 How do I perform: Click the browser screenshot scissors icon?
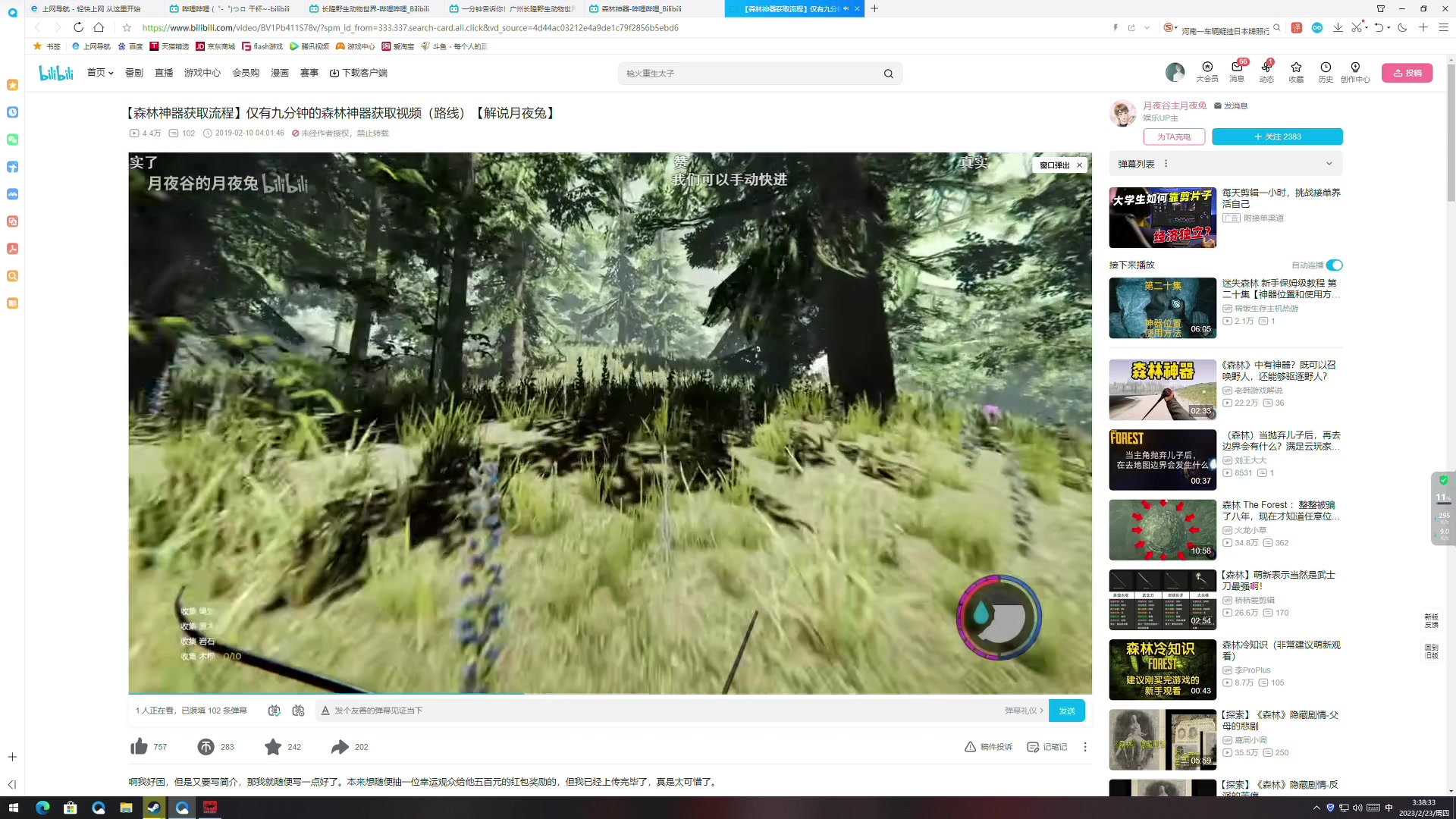[x=1357, y=27]
